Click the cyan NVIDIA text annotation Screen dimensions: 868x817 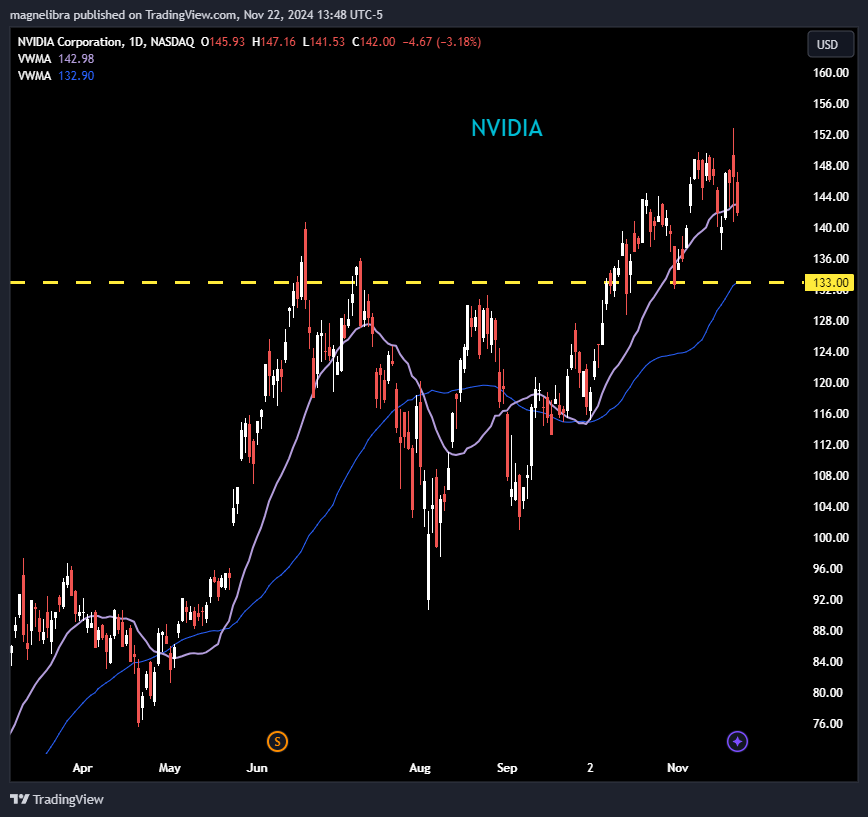(x=507, y=128)
